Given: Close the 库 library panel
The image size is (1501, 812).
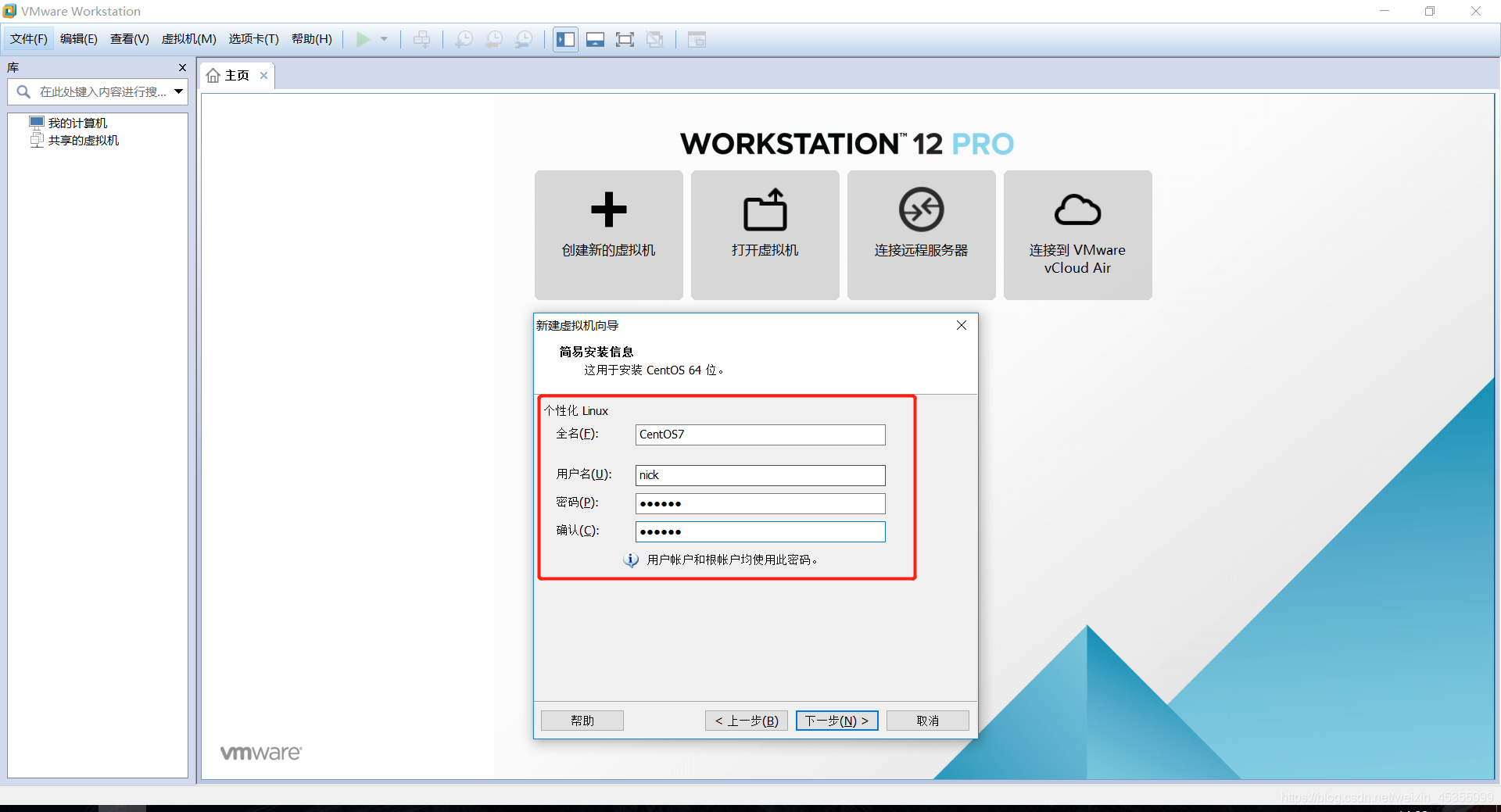Looking at the screenshot, I should 182,68.
